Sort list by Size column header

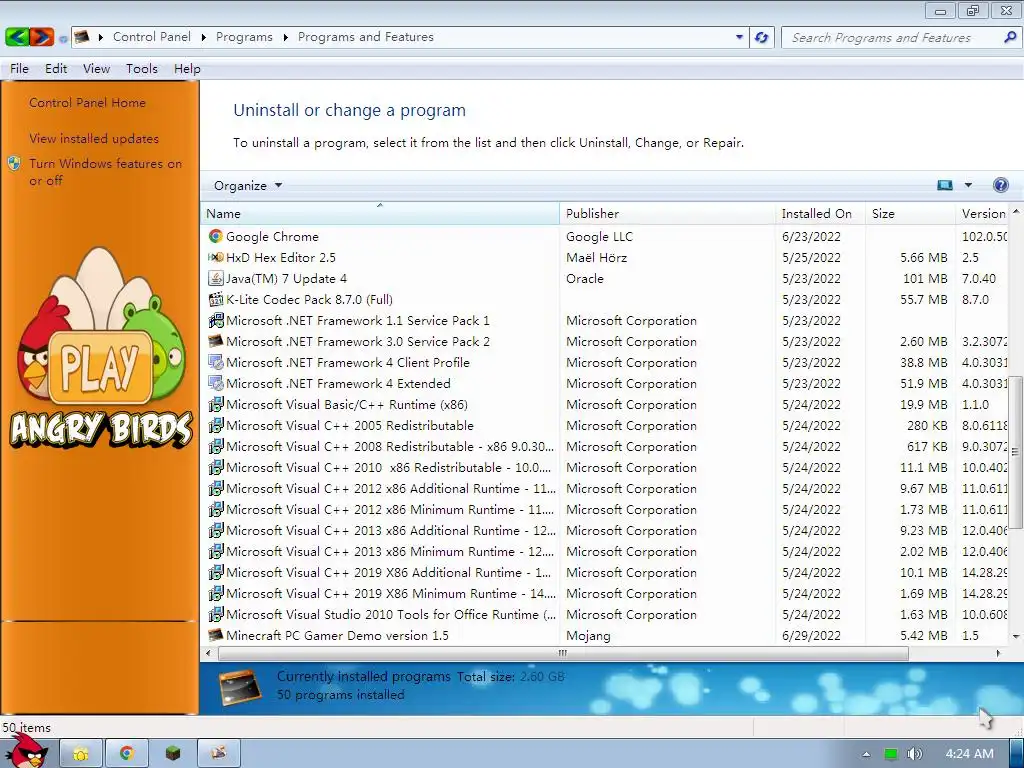pos(910,214)
